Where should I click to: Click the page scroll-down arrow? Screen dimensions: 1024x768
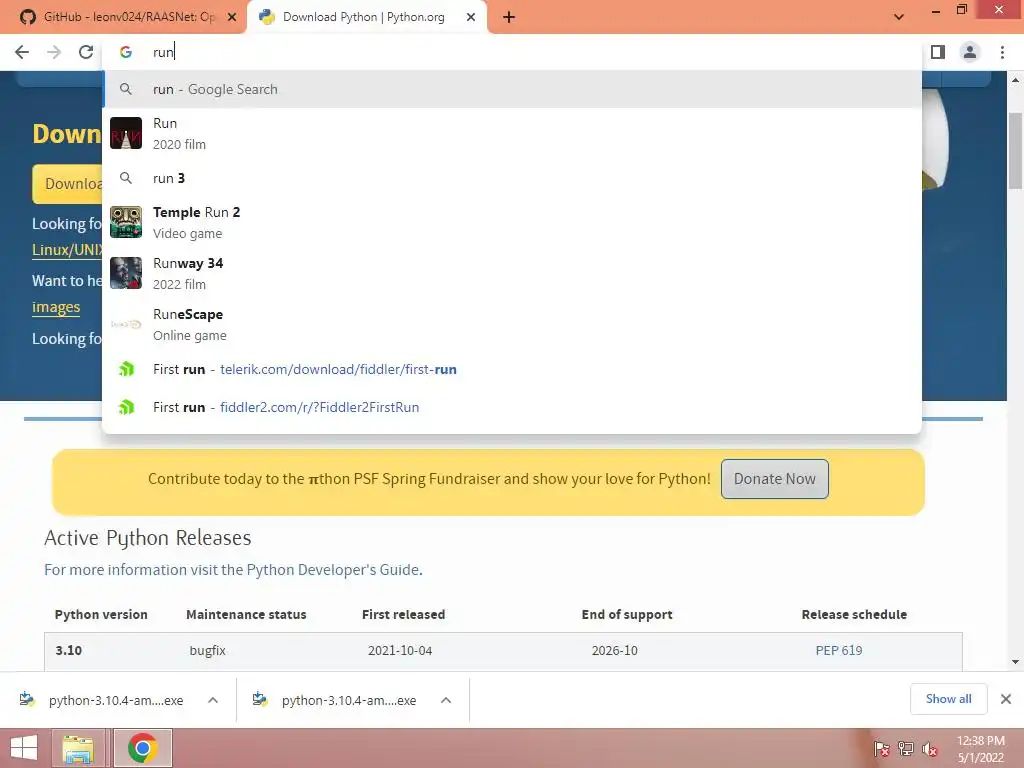click(x=1016, y=662)
